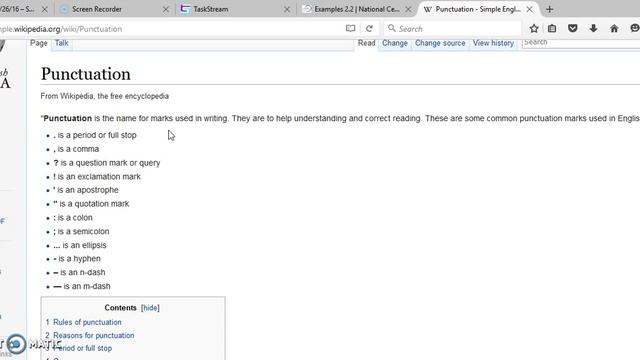Open the Change edit tab
The width and height of the screenshot is (640, 360).
[395, 43]
